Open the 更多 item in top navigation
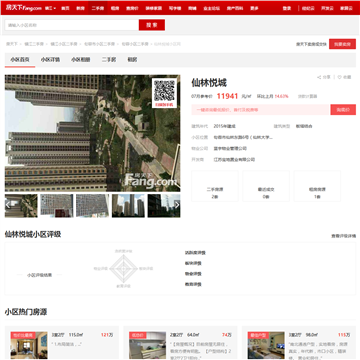Screen dimensions: 360x360 pos(254,8)
